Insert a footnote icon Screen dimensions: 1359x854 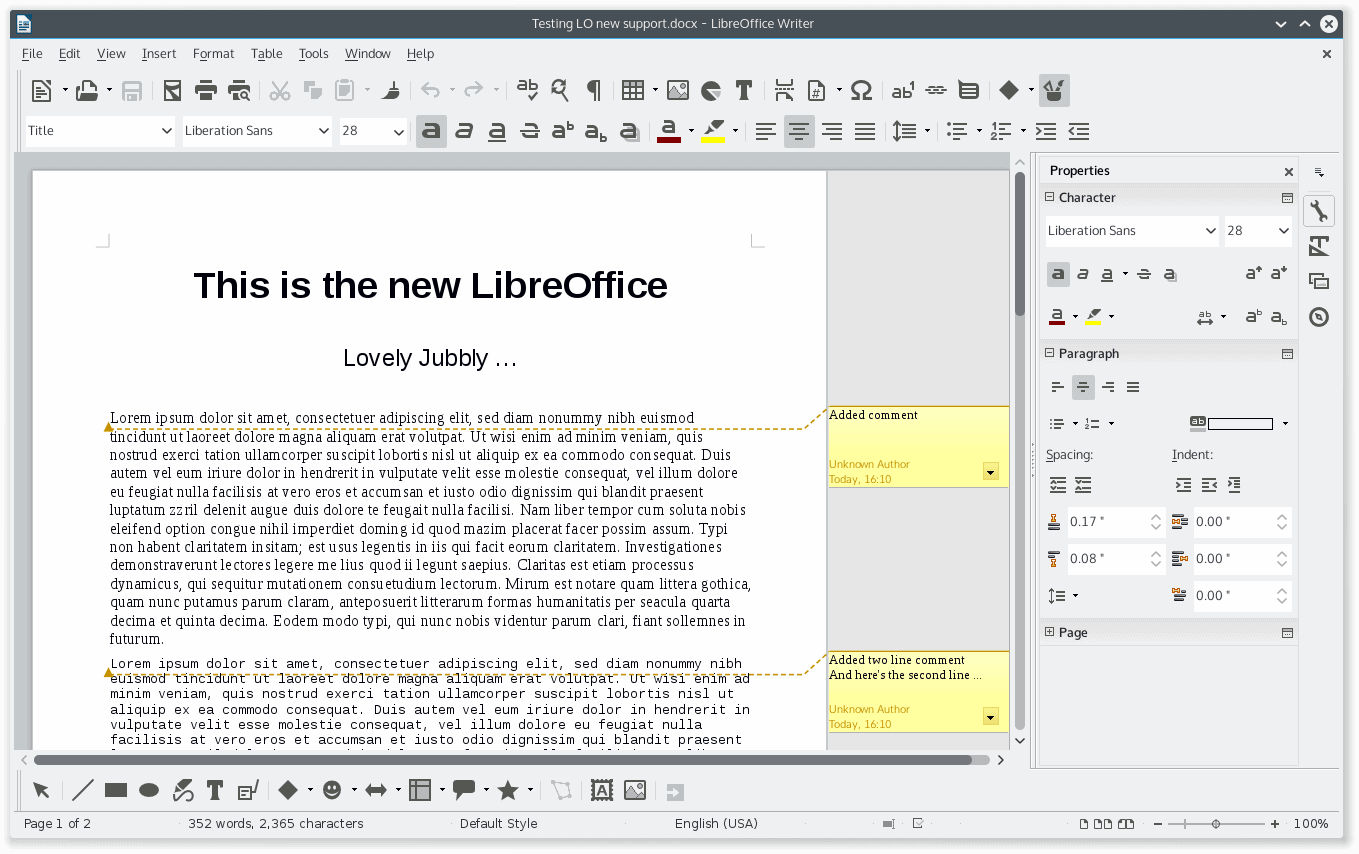click(903, 91)
